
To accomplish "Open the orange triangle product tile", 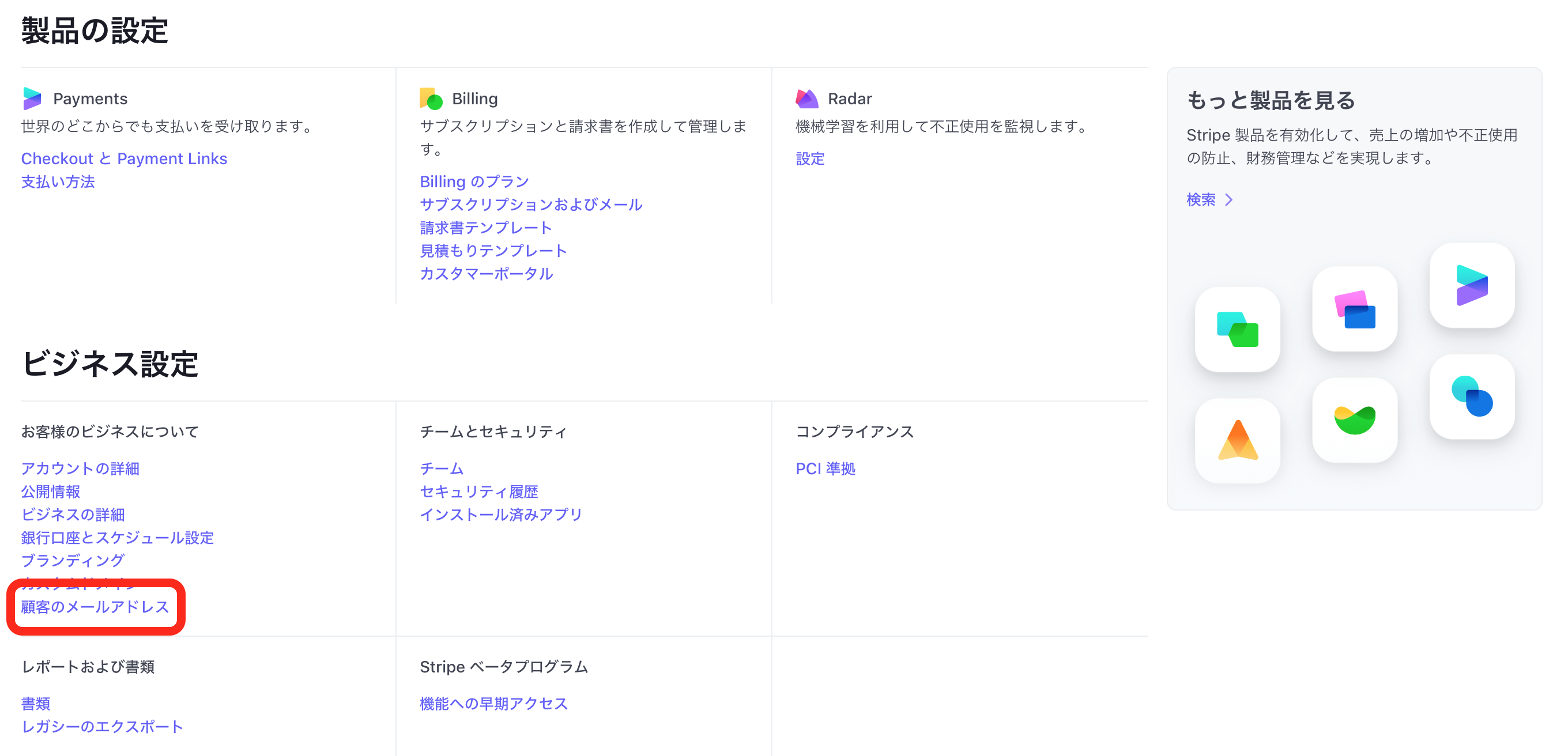I will (x=1238, y=440).
